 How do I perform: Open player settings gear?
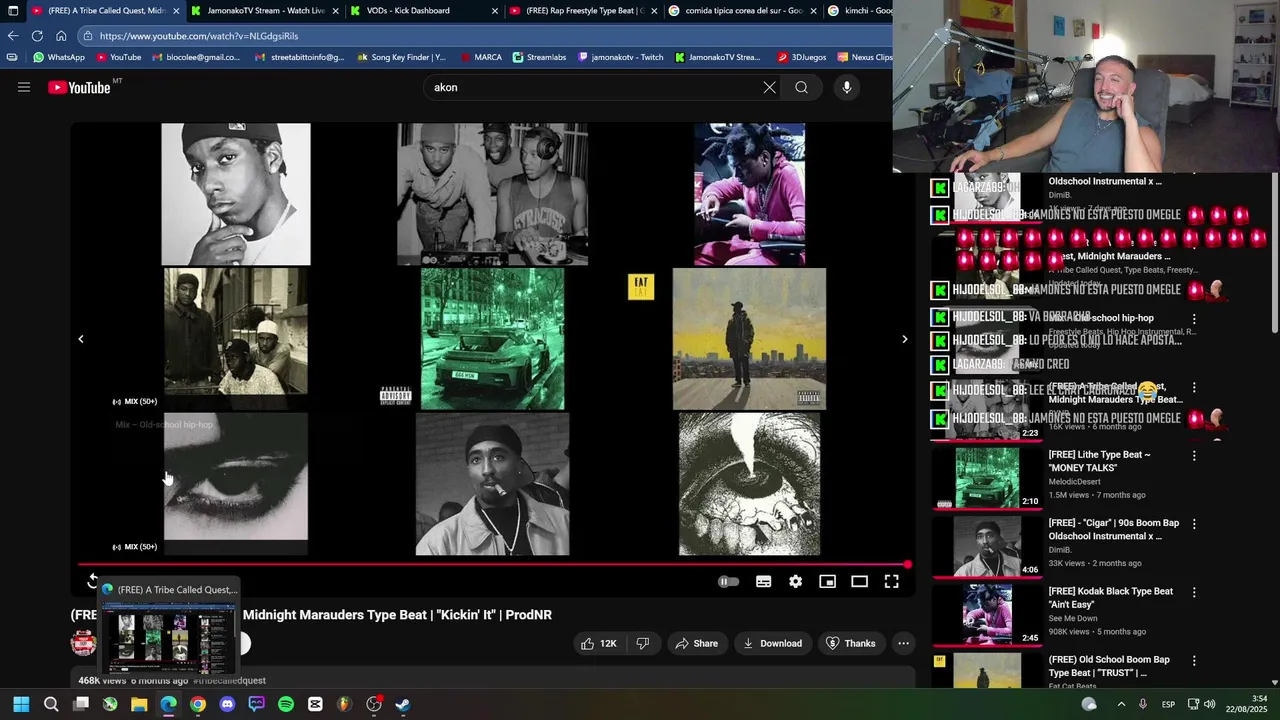[x=795, y=582]
